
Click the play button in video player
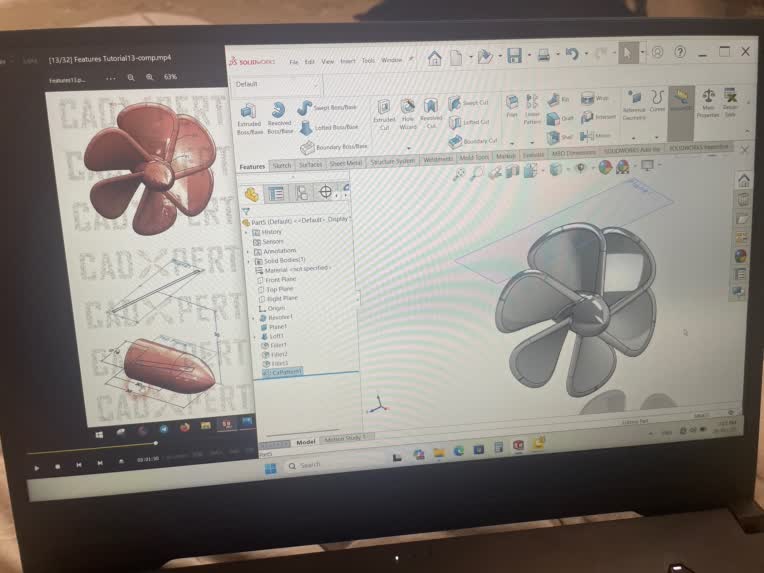(37, 468)
